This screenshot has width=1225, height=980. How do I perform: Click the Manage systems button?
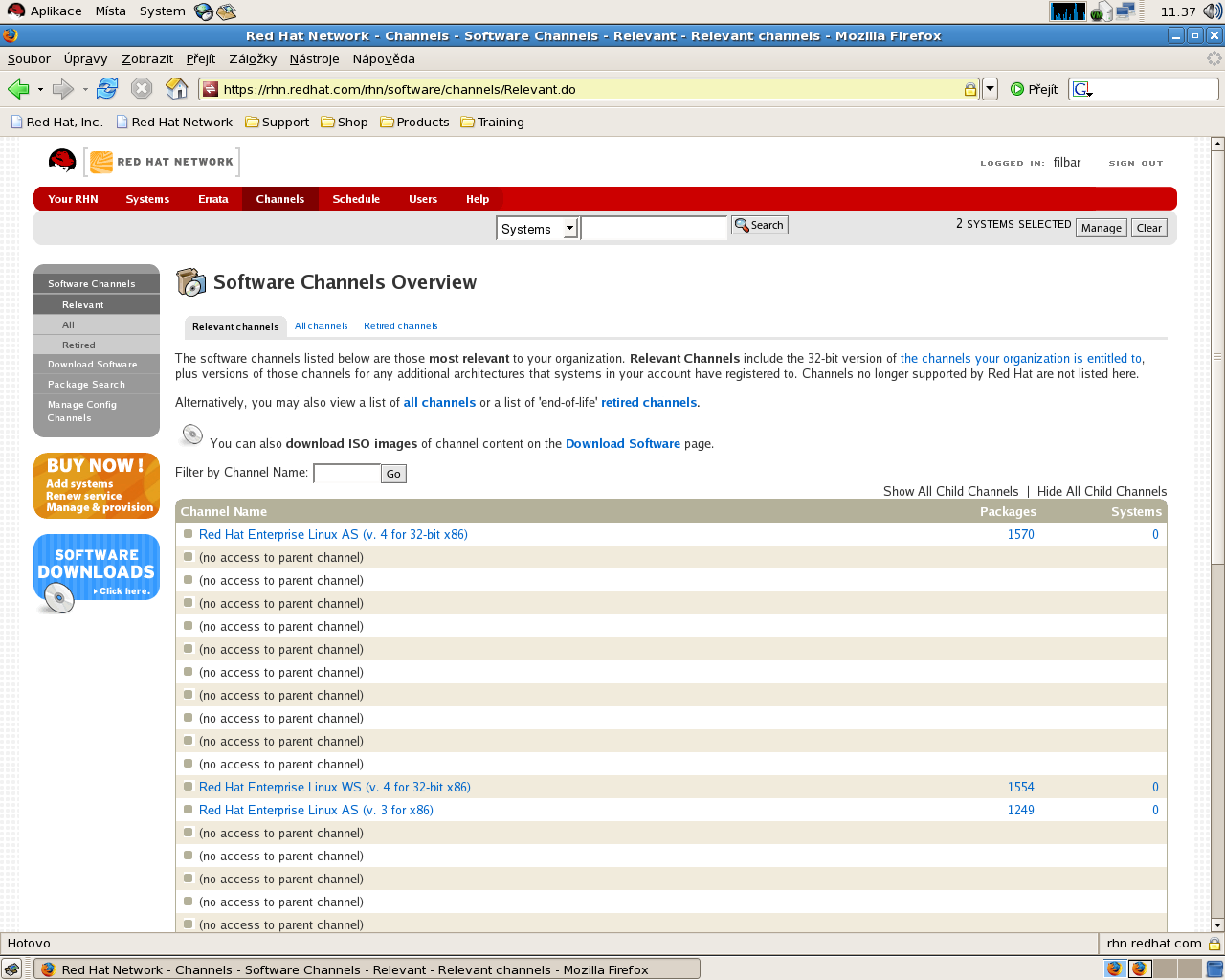[x=1102, y=228]
